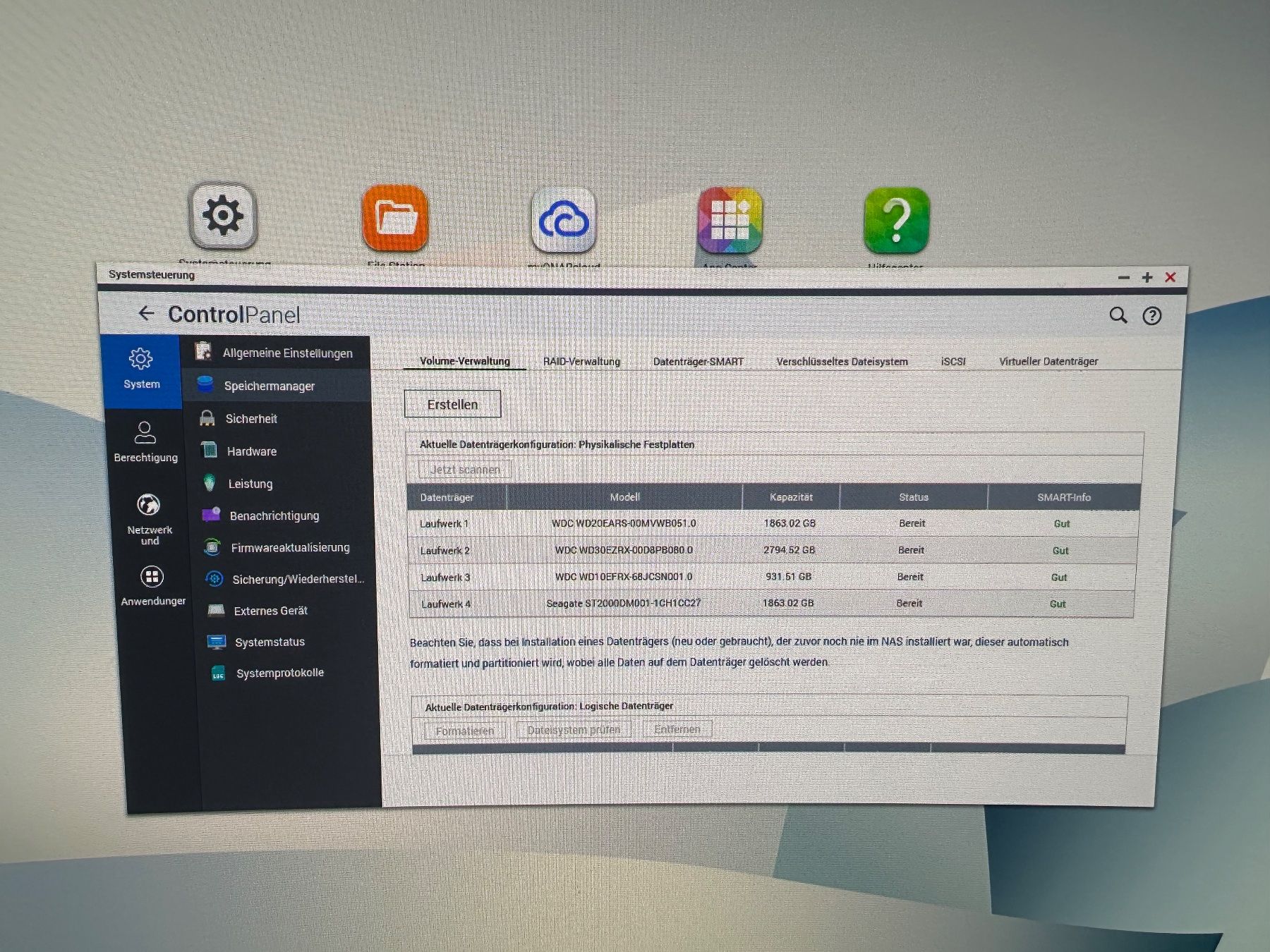The height and width of the screenshot is (952, 1270).
Task: Select the Laufwerk 4 Seagate row
Action: click(771, 604)
